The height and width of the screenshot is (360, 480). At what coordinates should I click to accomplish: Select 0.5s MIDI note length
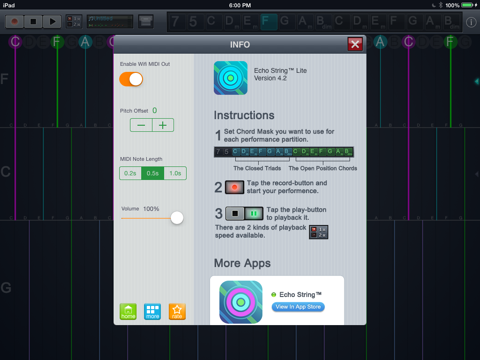point(153,173)
